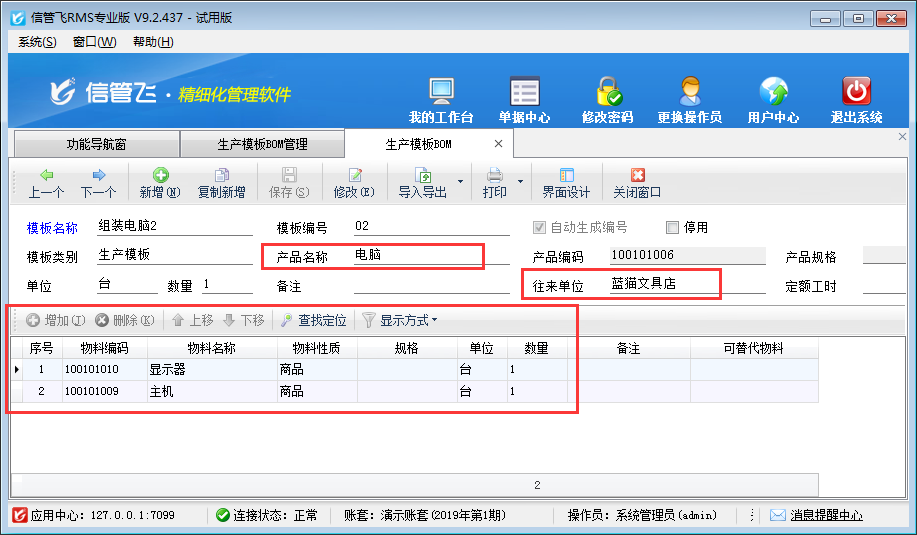917x535 pixels.
Task: Open the 系统(S) menu
Action: (x=37, y=41)
